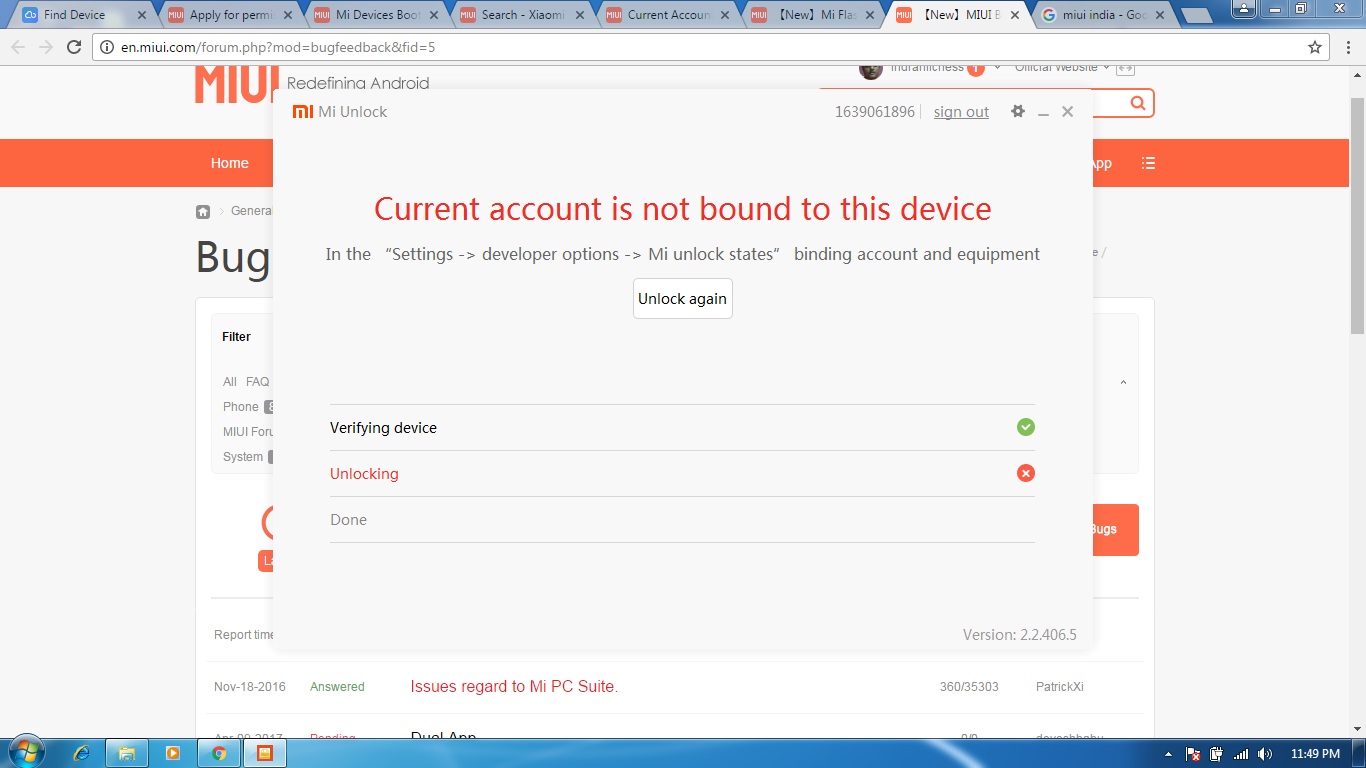The height and width of the screenshot is (768, 1366).
Task: Click the power battery tray icon
Action: click(1217, 754)
